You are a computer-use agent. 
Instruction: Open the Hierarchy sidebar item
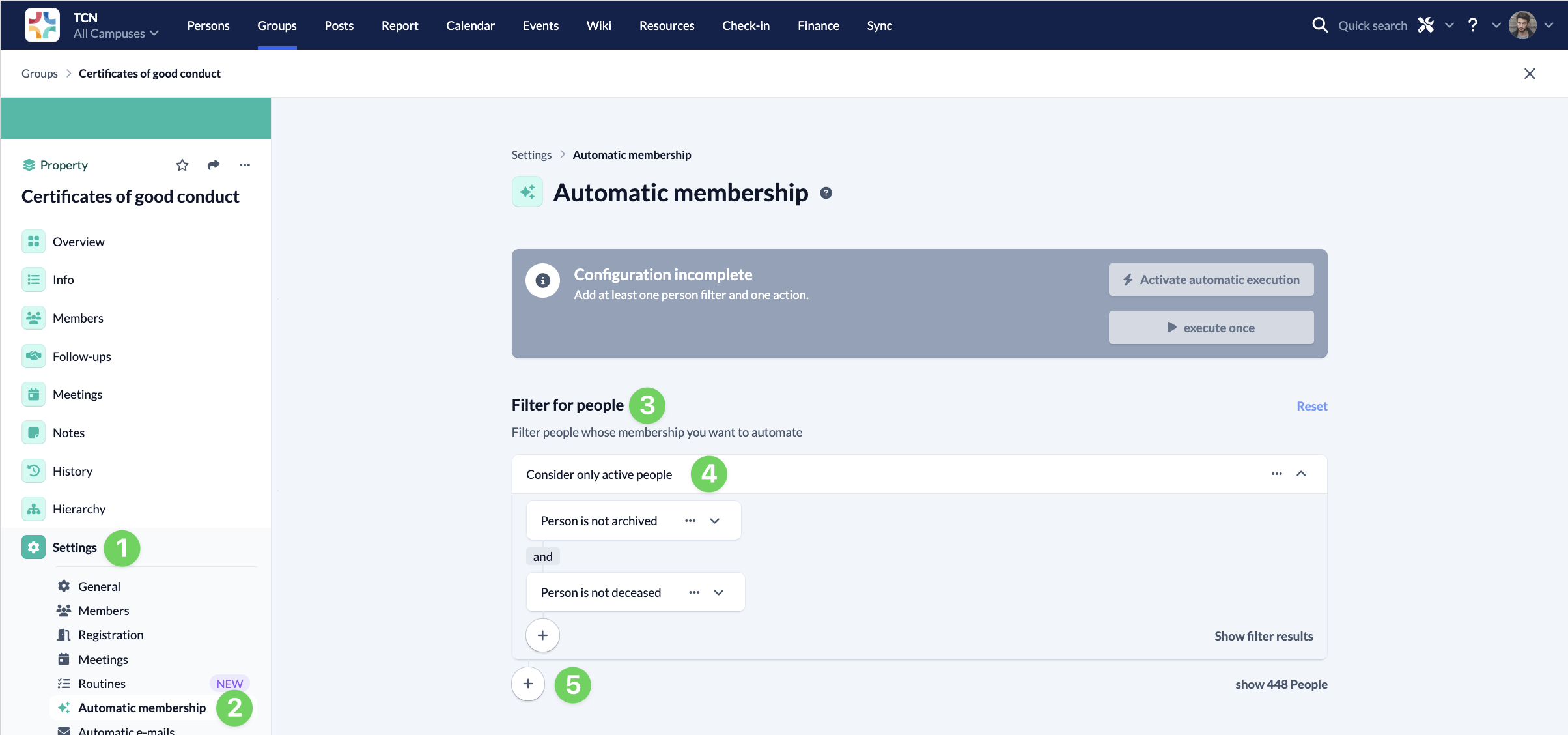pos(79,509)
